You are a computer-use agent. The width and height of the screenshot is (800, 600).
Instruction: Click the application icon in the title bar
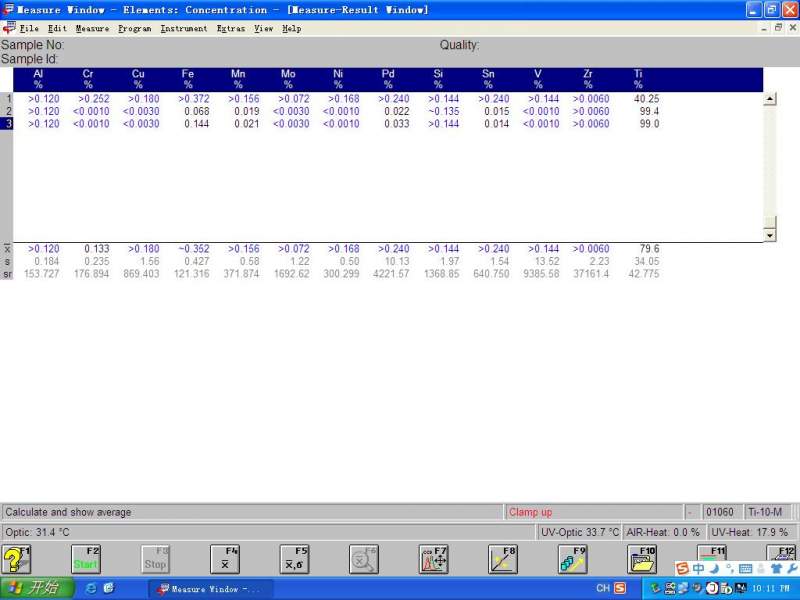pyautogui.click(x=8, y=9)
